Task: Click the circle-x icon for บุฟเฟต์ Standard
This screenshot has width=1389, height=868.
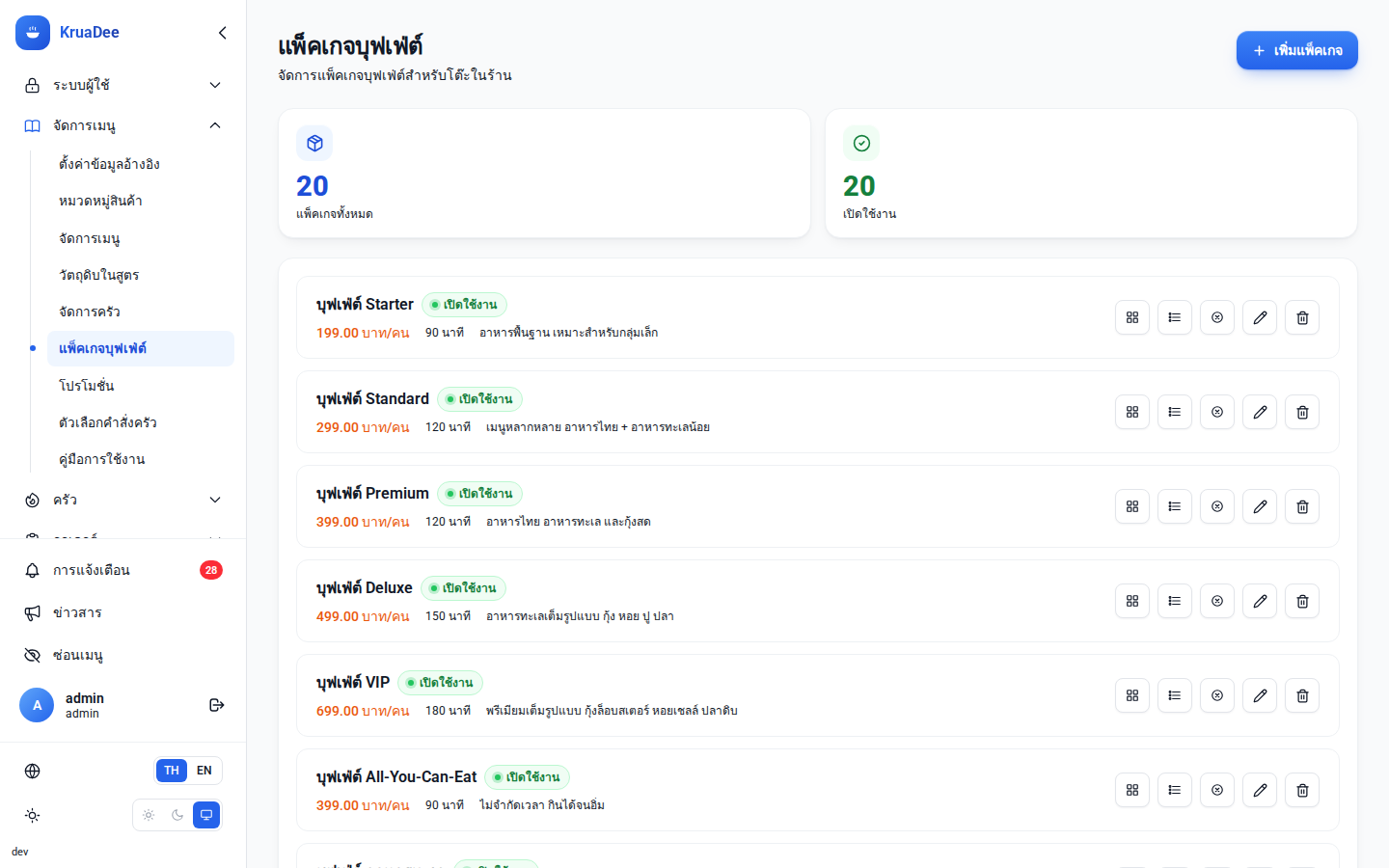Action: pos(1217,412)
